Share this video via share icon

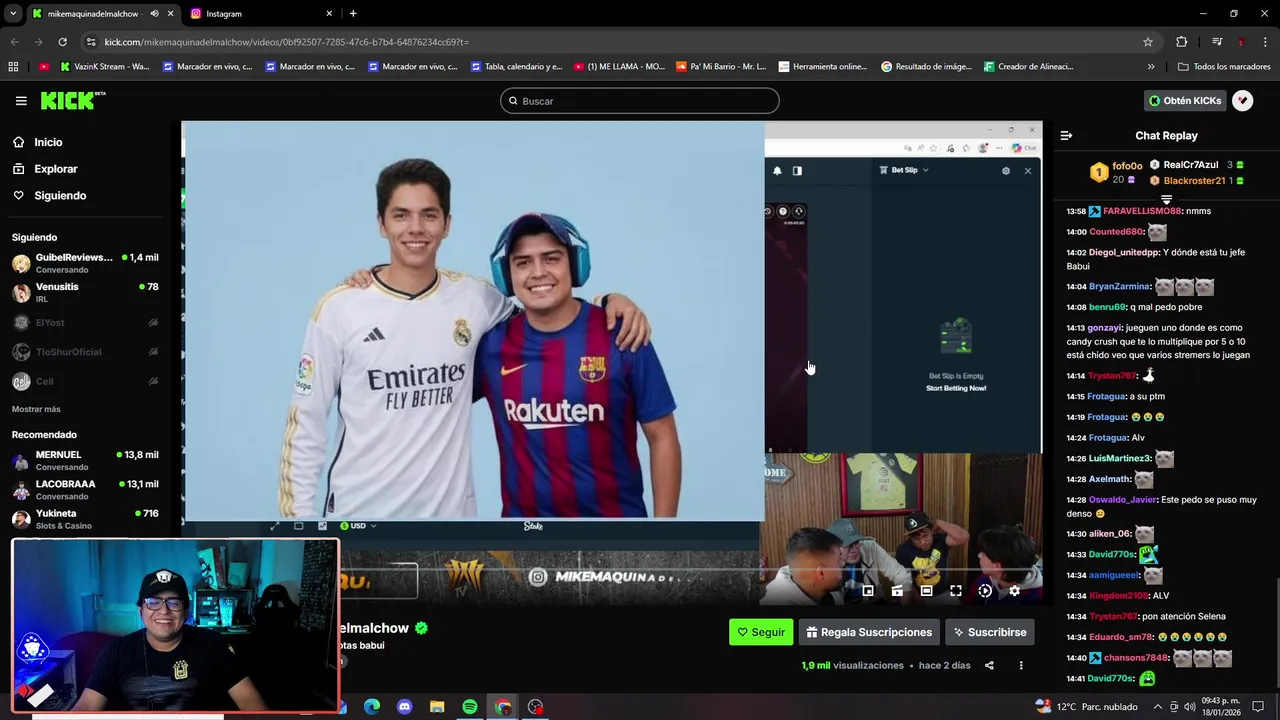(989, 665)
